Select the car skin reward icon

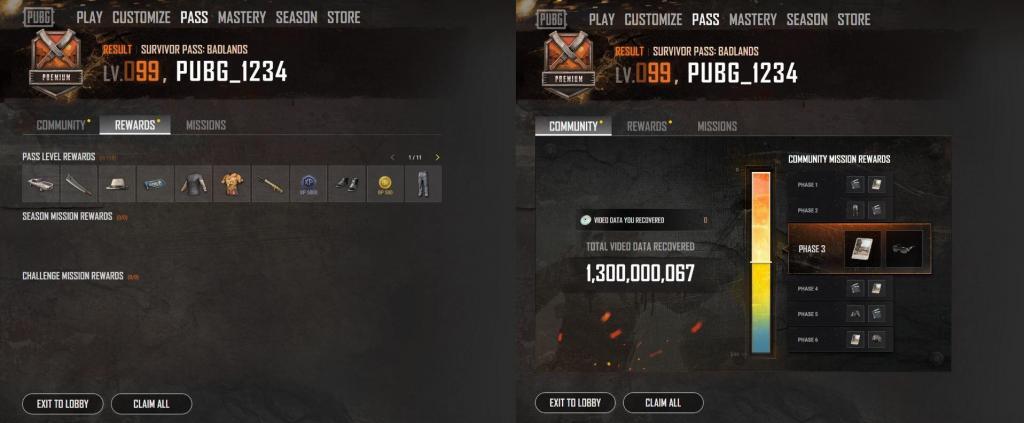[40, 183]
